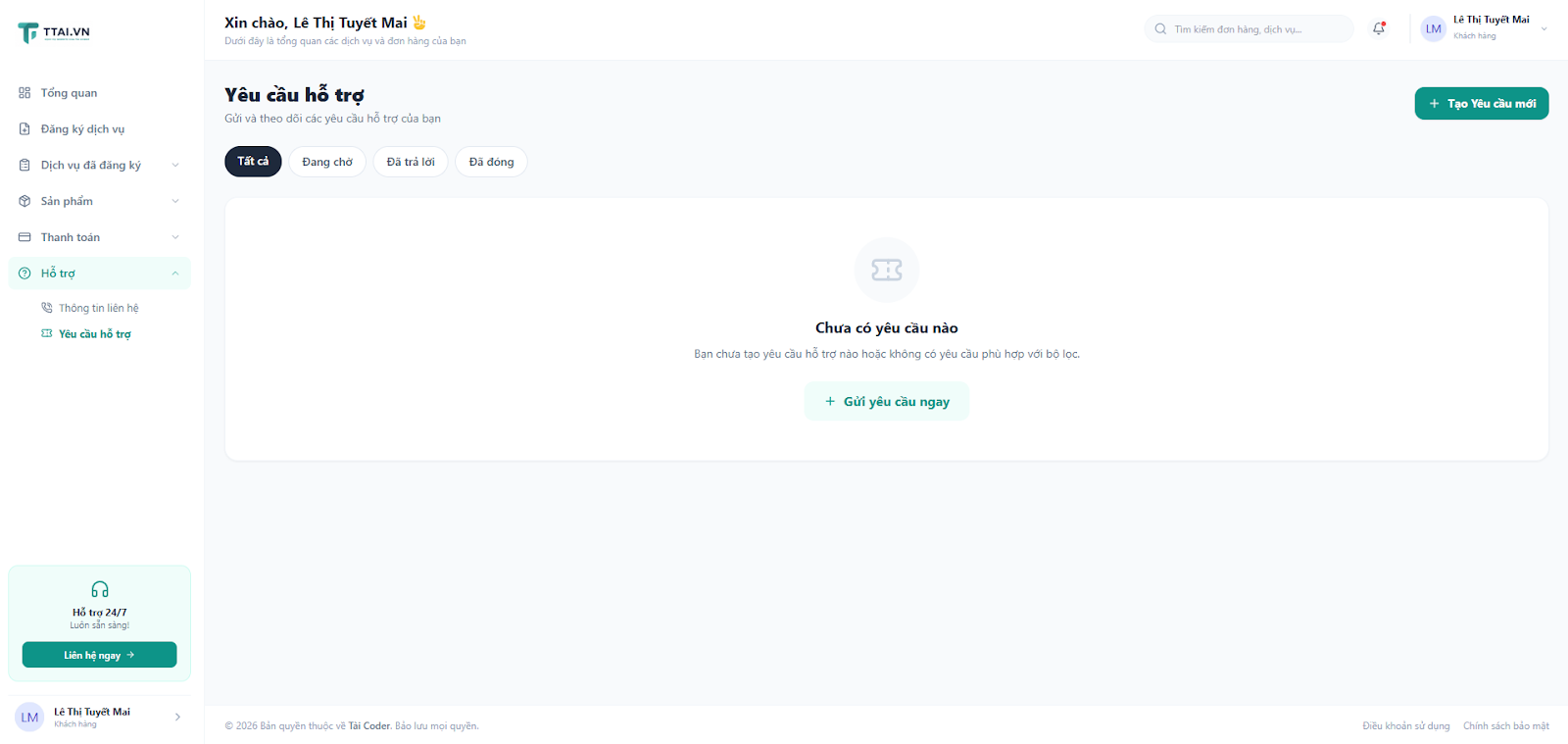Image resolution: width=1568 pixels, height=744 pixels.
Task: Click the "Chưa có yêu cầu nào" heading
Action: 887,328
